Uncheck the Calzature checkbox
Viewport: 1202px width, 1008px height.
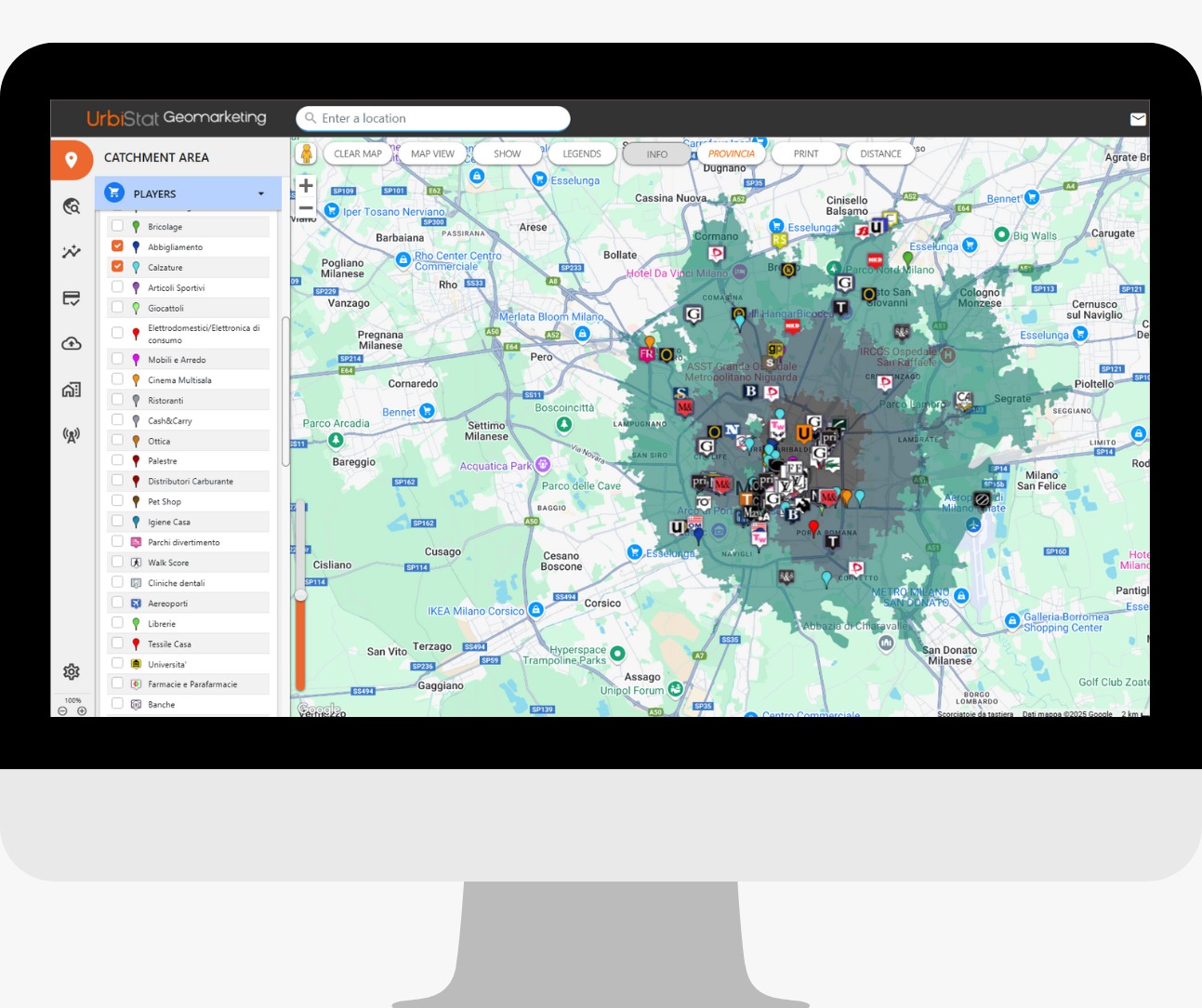tap(117, 267)
